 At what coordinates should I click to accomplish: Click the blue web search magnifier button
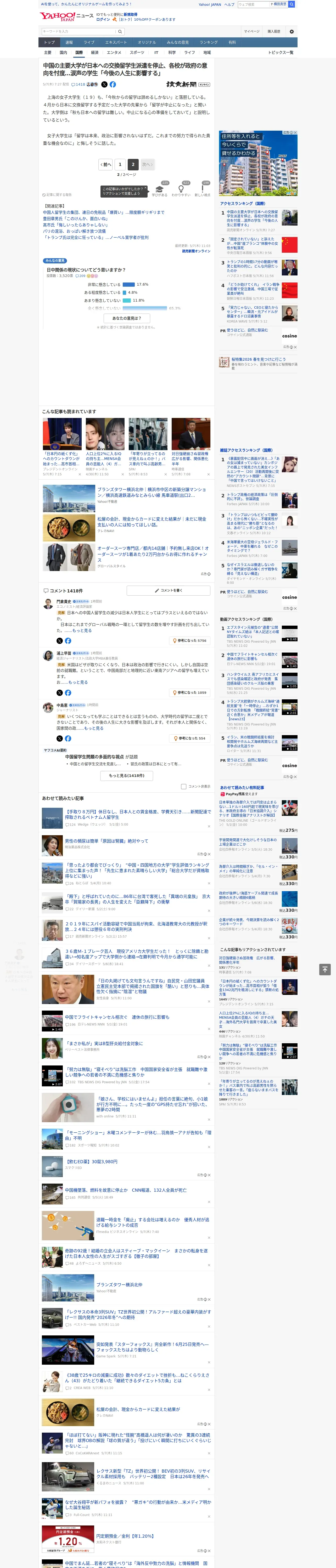[292, 4]
